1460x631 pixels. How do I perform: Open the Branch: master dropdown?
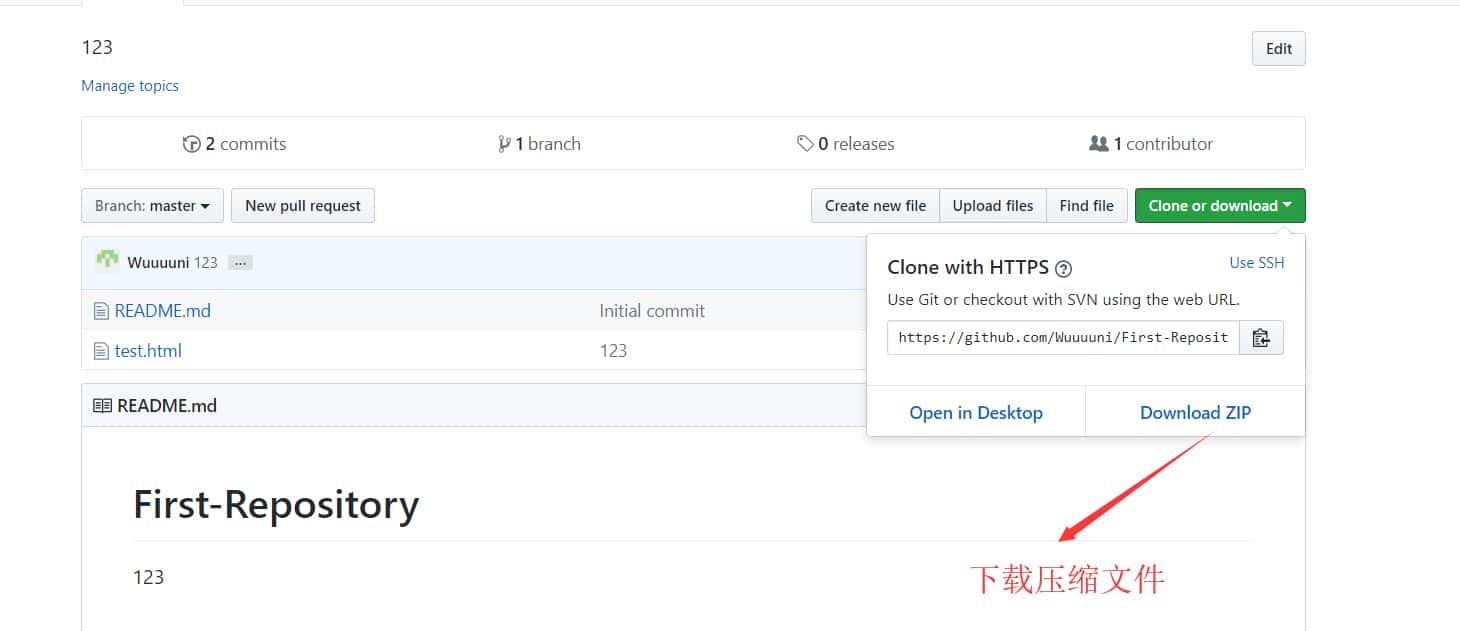tap(152, 206)
